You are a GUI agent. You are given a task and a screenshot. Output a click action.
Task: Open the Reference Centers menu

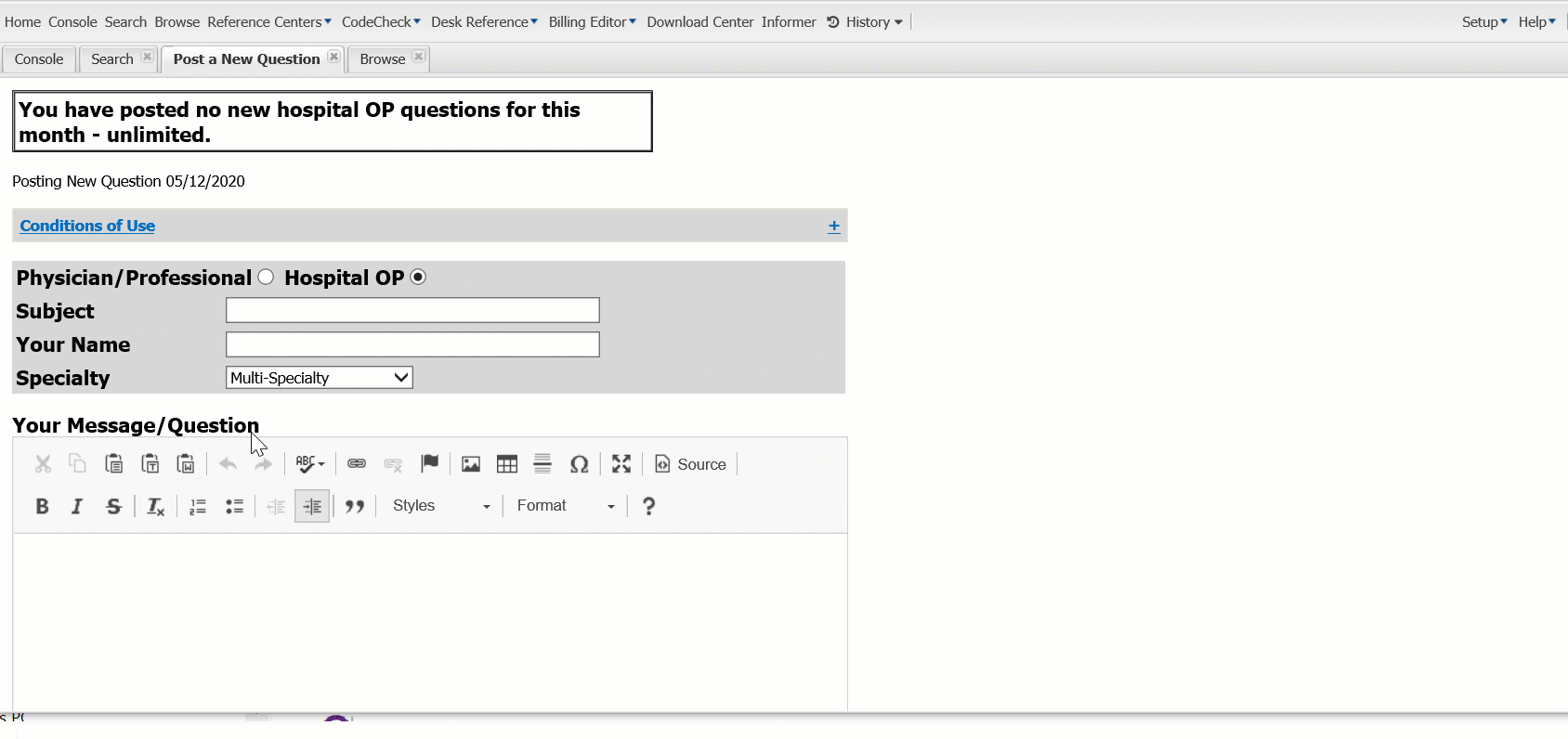(268, 21)
